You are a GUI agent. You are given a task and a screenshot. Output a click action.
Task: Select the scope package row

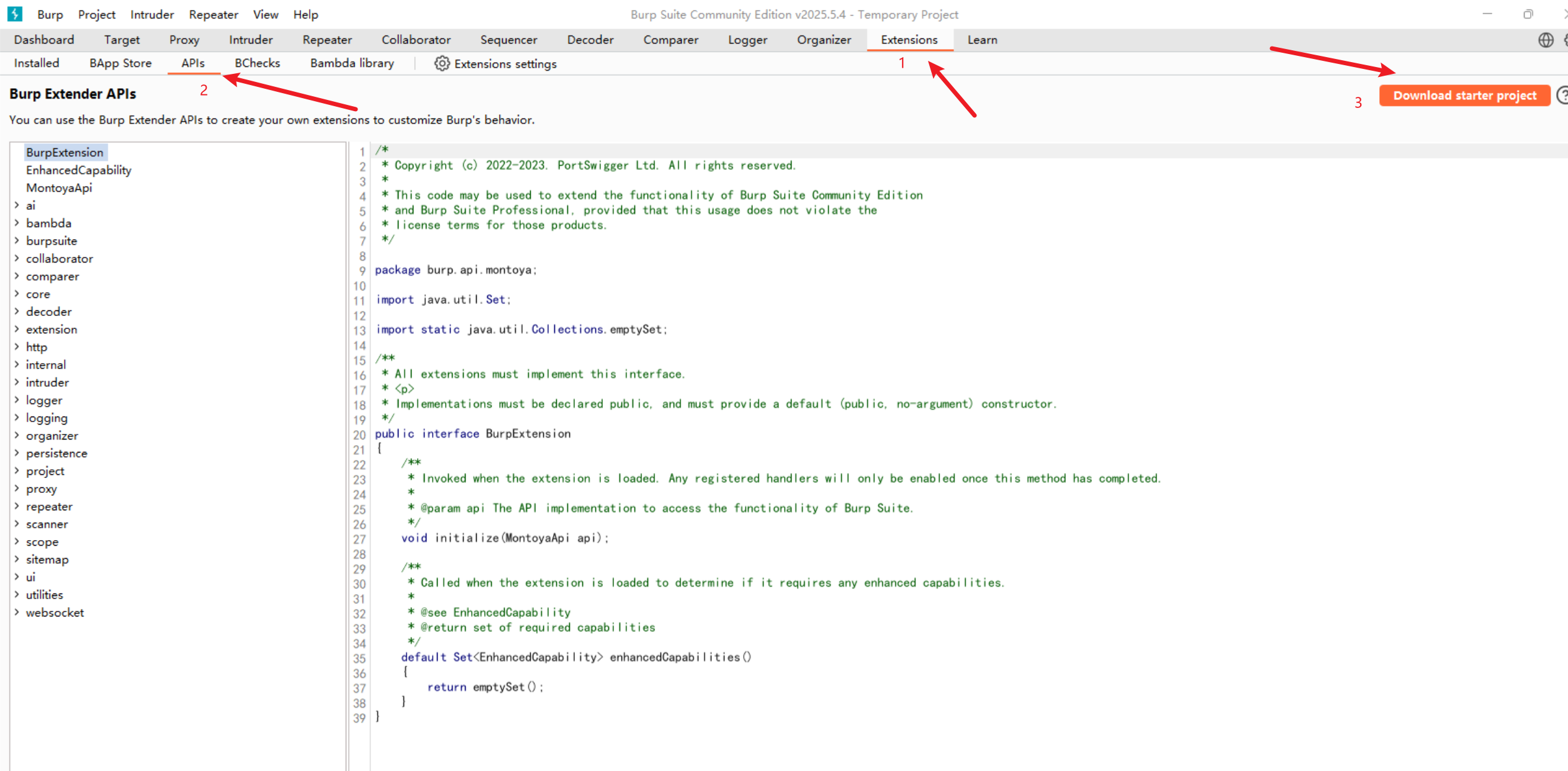[42, 542]
